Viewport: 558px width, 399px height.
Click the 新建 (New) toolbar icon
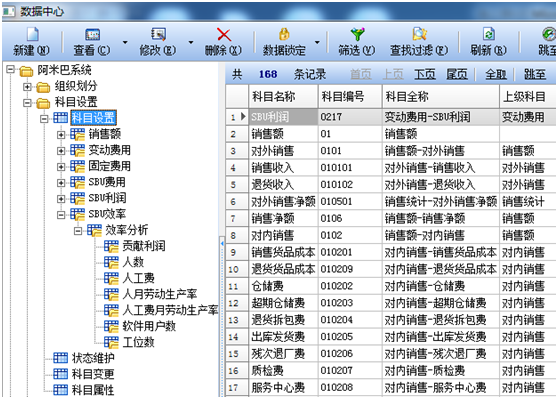click(33, 35)
